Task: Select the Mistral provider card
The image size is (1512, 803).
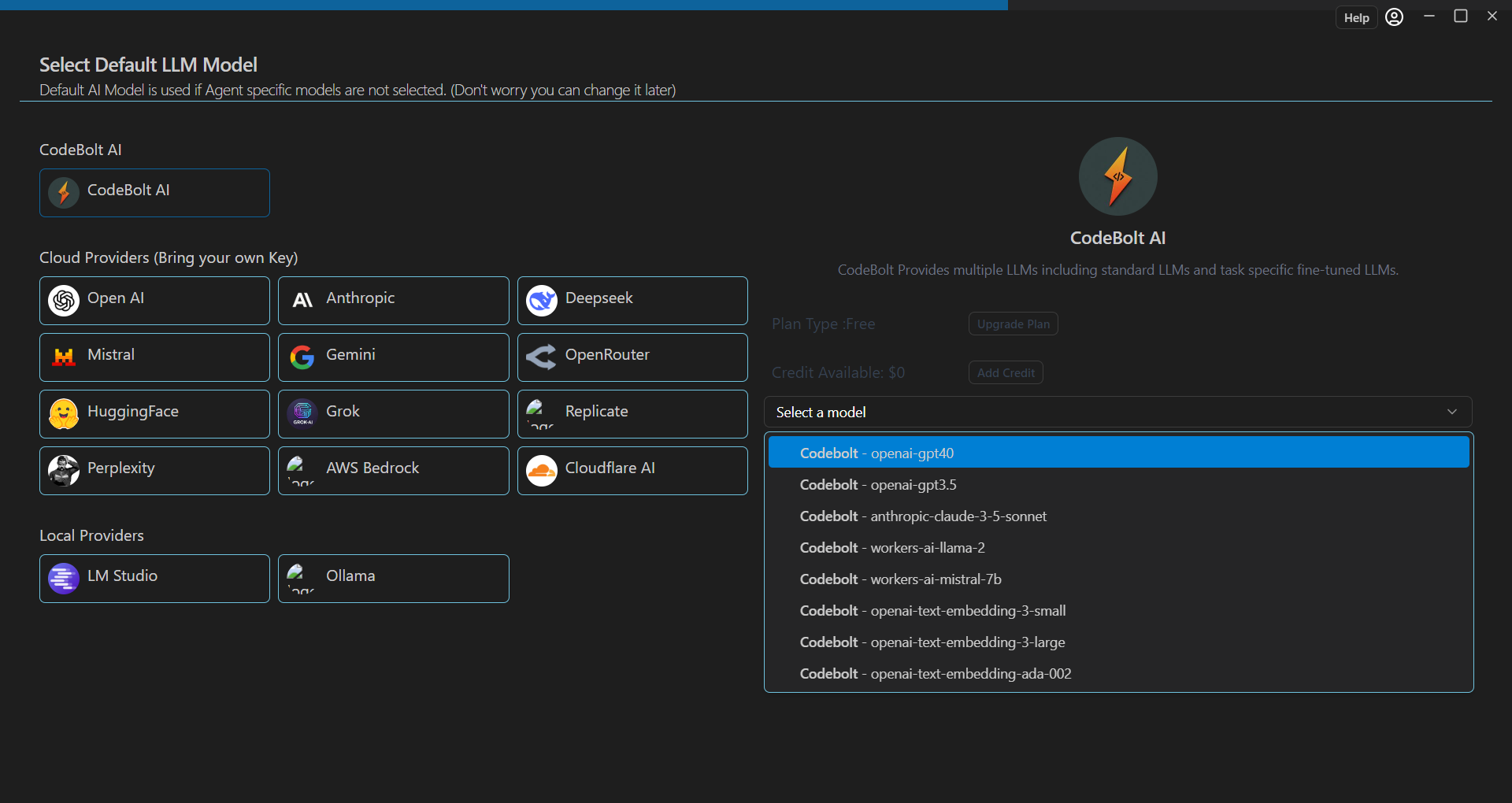Action: coord(154,357)
